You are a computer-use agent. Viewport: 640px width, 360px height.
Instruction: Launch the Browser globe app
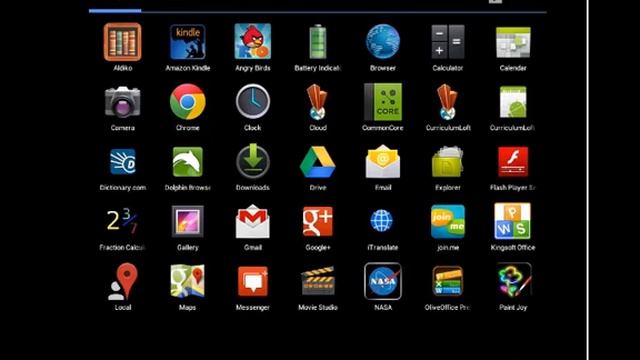(383, 41)
